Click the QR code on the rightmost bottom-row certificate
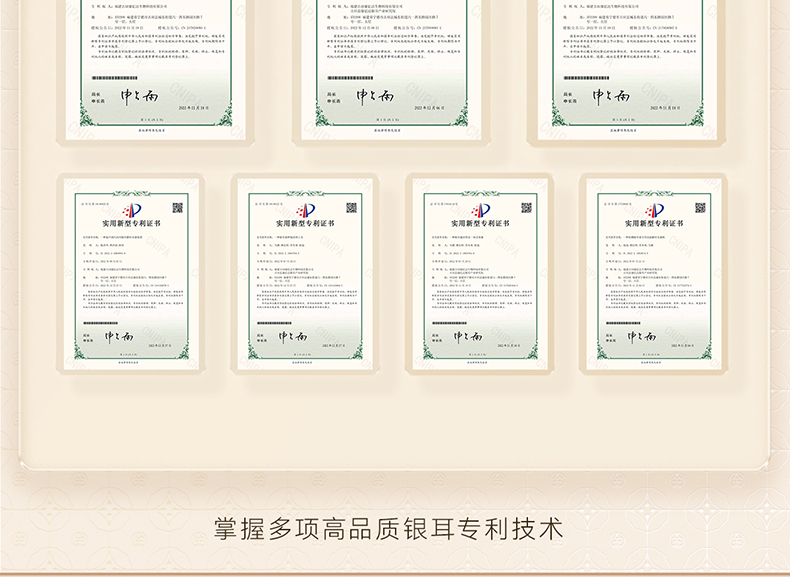Viewport: 790px width, 577px height. (700, 208)
